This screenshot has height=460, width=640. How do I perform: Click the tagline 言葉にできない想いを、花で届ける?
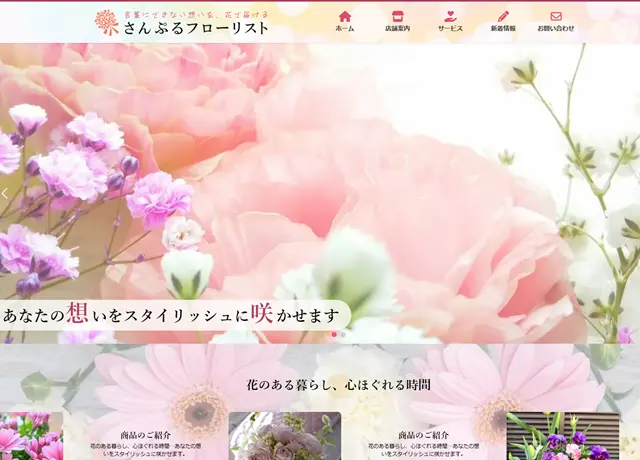(196, 15)
